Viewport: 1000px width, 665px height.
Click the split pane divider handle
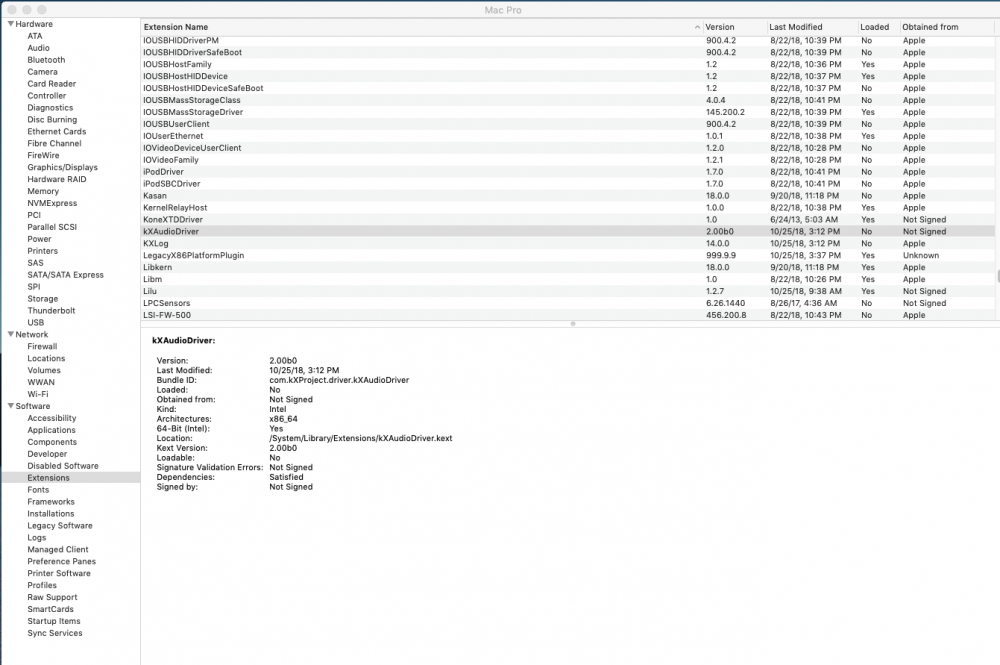(572, 324)
